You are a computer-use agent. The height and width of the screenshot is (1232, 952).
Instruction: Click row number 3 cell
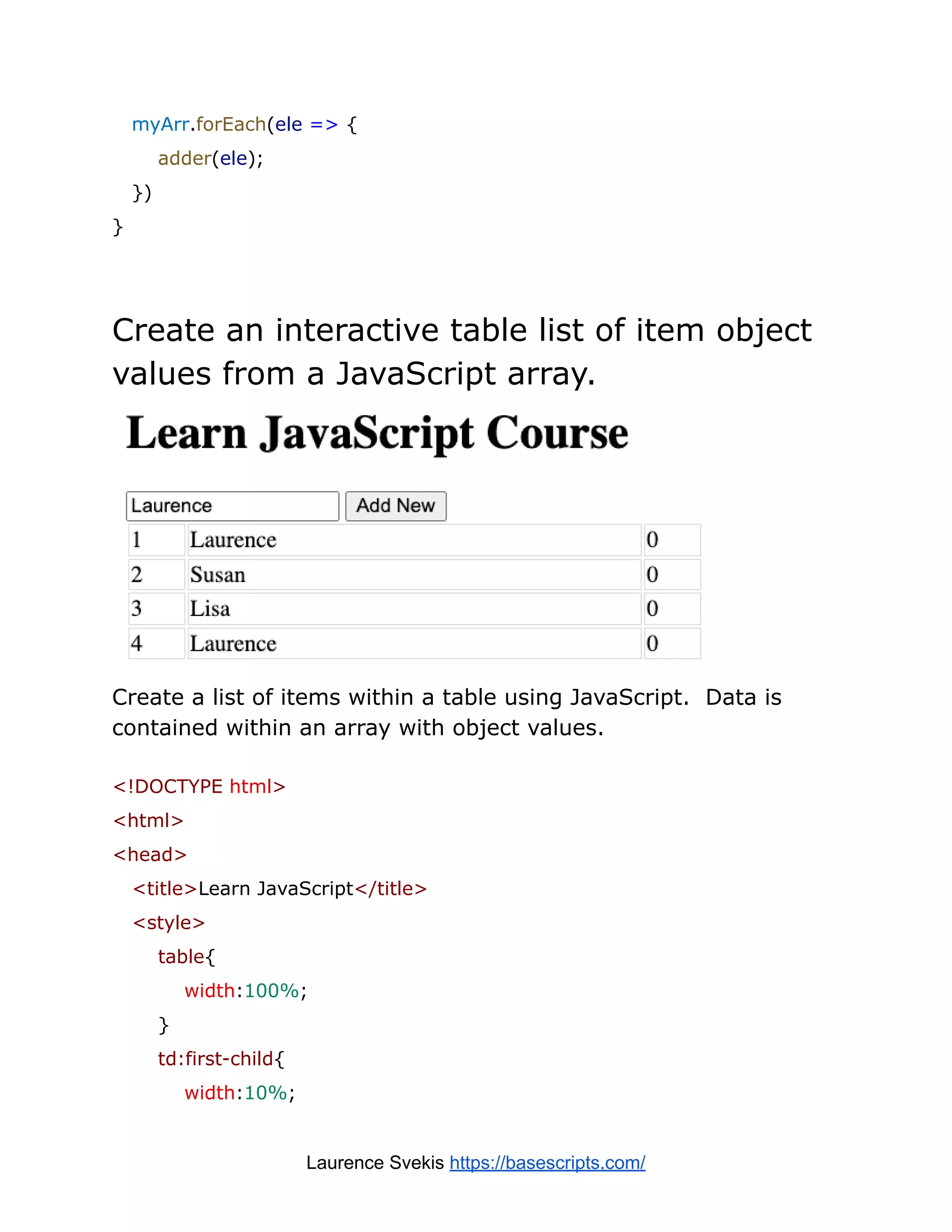point(157,609)
